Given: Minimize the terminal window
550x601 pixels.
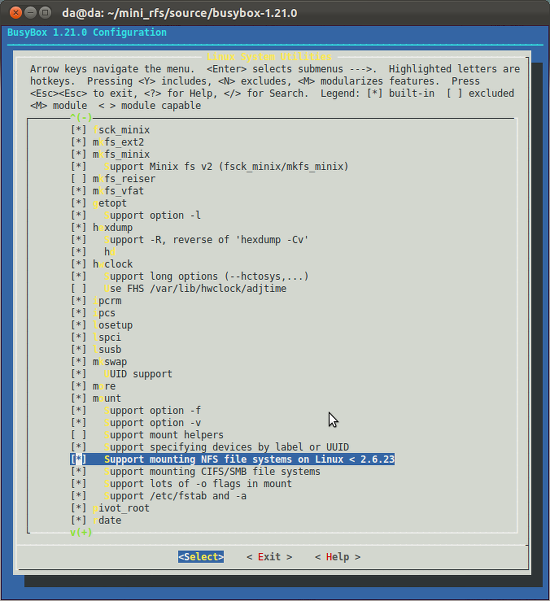Looking at the screenshot, I should tap(30, 13).
